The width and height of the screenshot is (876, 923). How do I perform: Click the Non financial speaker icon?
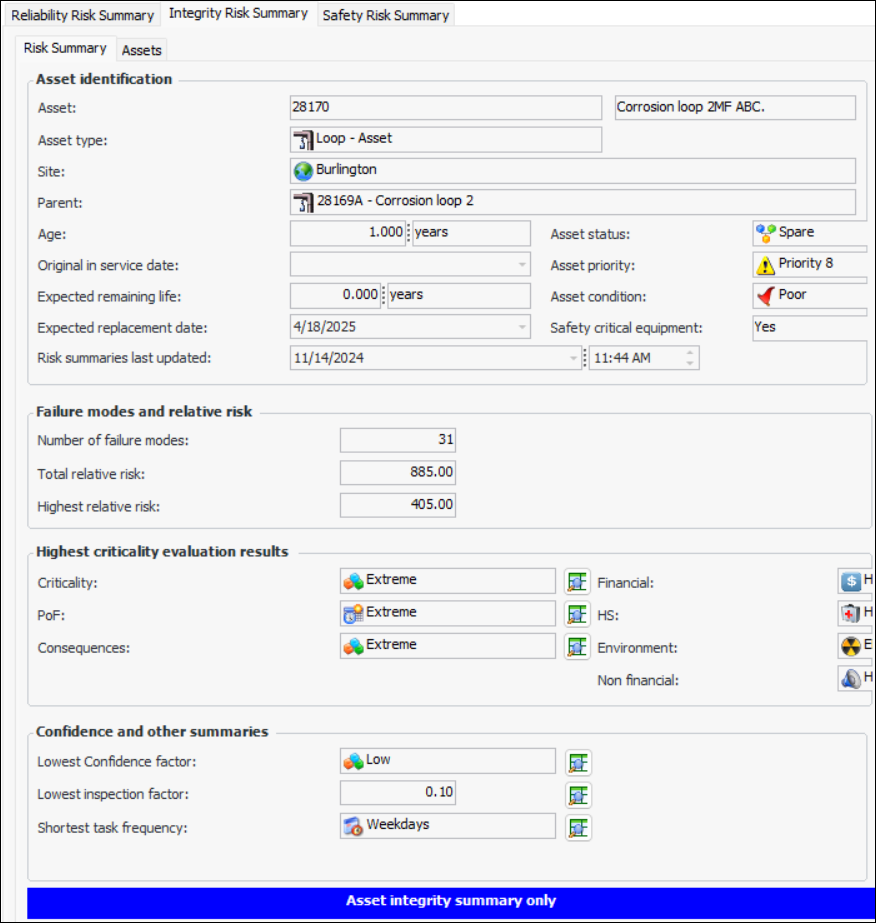[x=851, y=679]
